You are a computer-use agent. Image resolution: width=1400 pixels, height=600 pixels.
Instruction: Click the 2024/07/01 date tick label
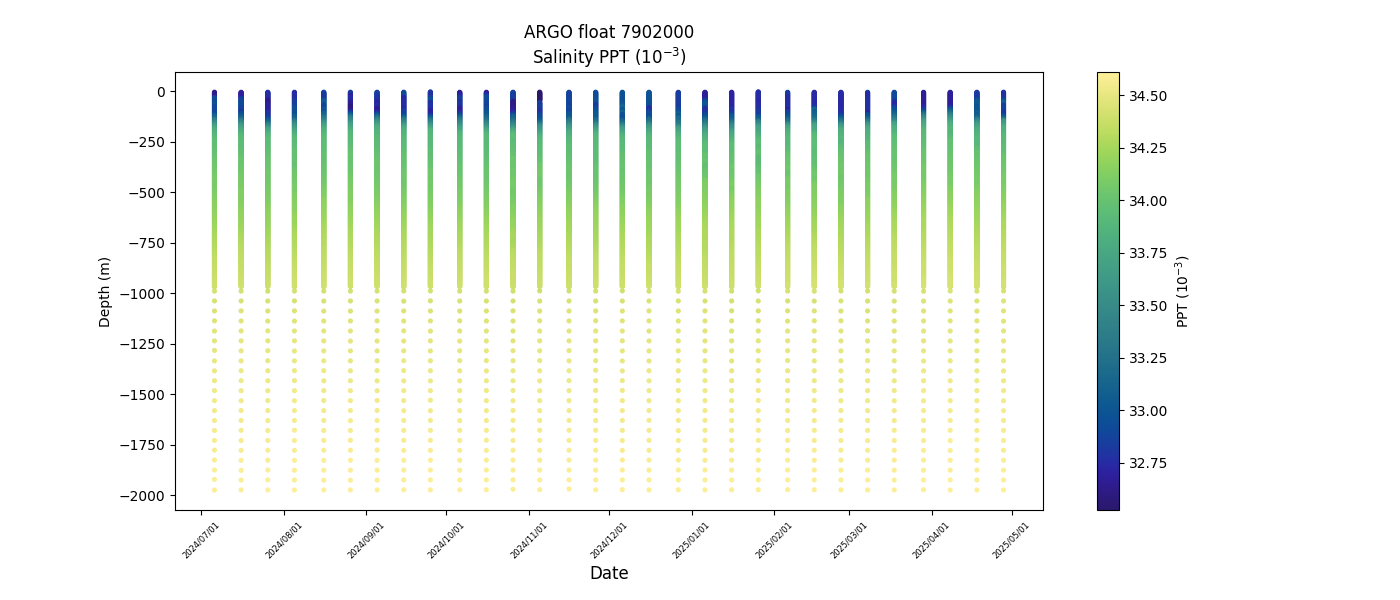[202, 539]
